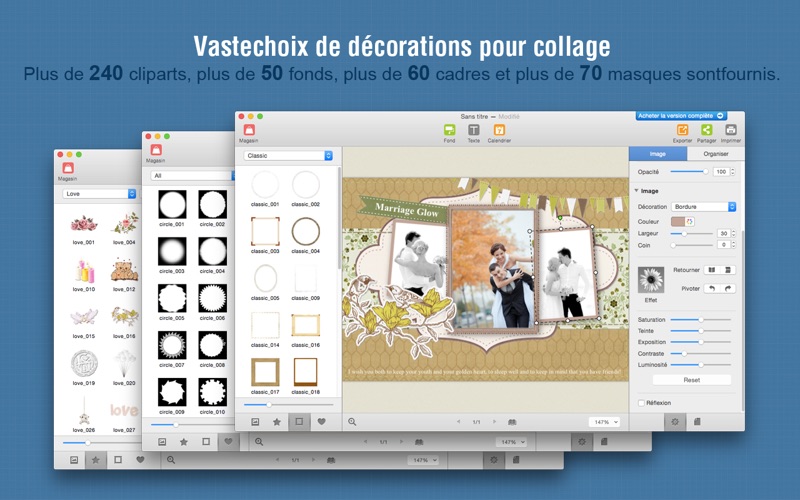Image resolution: width=800 pixels, height=500 pixels.
Task: Select the Texte tool icon
Action: coord(473,130)
